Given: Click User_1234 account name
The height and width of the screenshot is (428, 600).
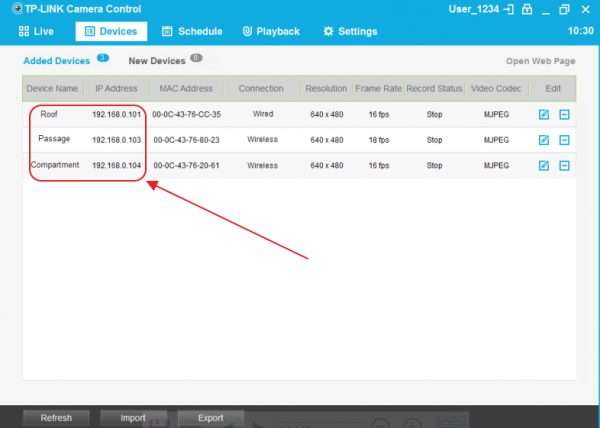Looking at the screenshot, I should click(x=474, y=9).
